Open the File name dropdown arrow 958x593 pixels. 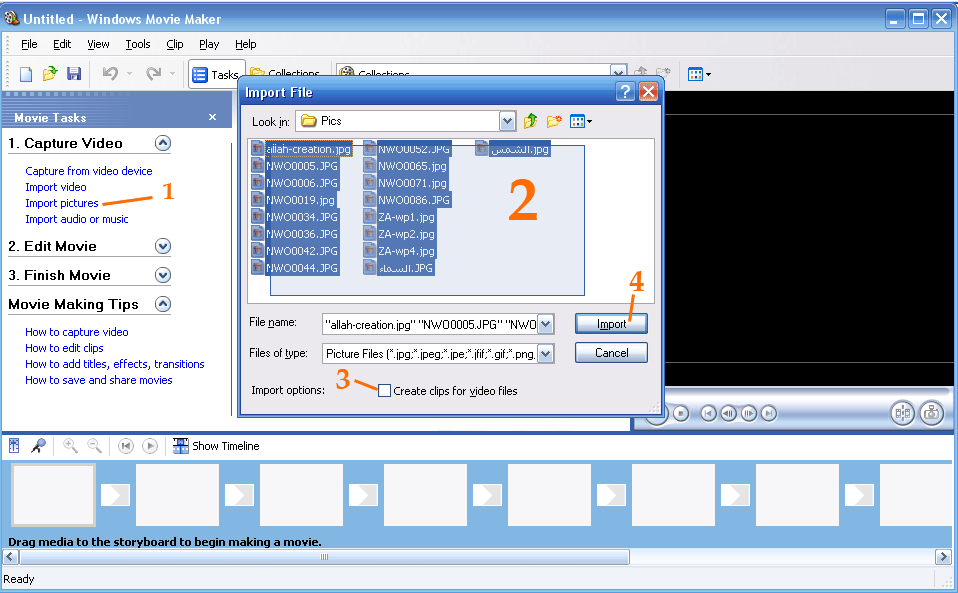(546, 324)
